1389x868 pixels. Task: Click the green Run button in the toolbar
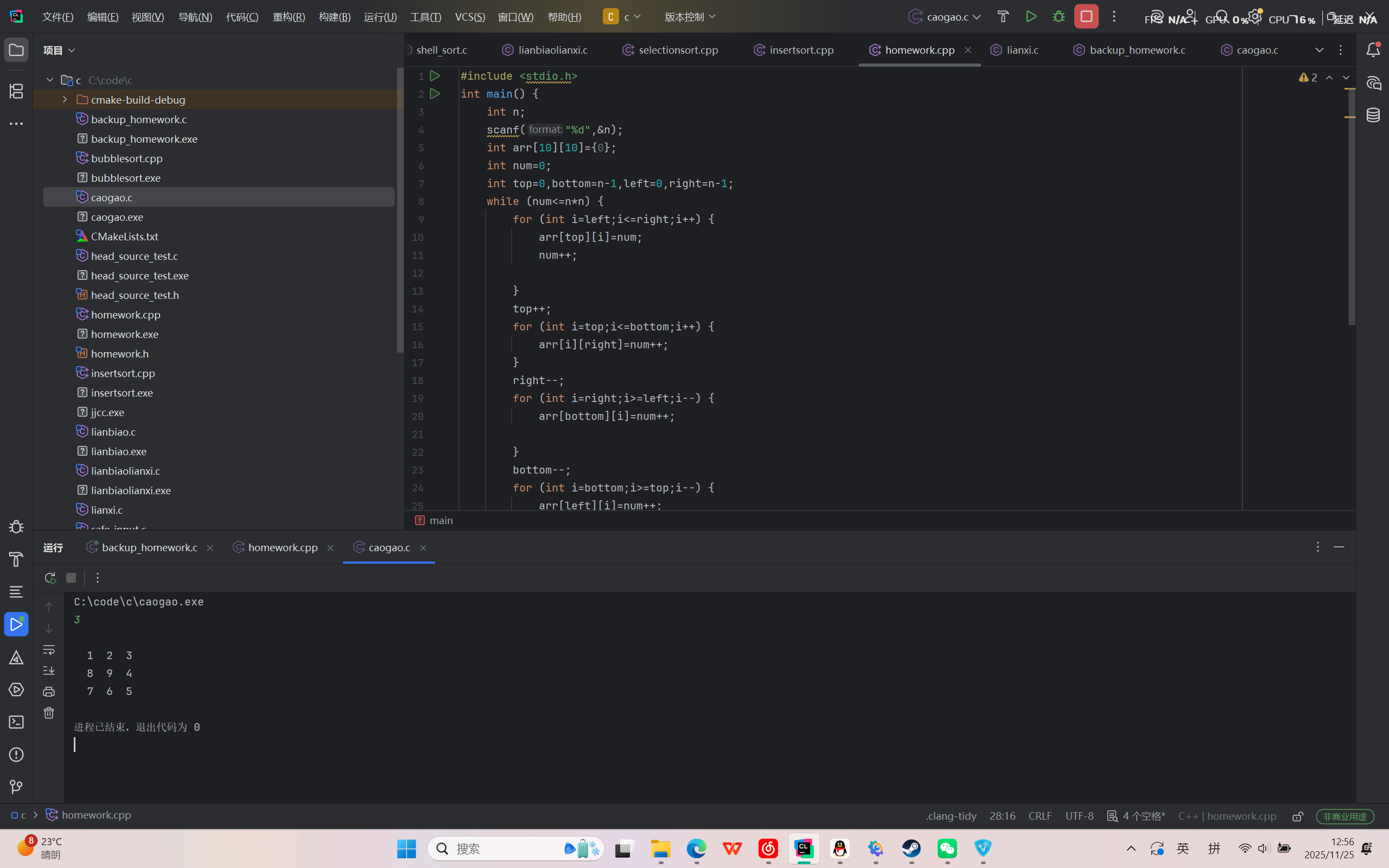pyautogui.click(x=1031, y=17)
